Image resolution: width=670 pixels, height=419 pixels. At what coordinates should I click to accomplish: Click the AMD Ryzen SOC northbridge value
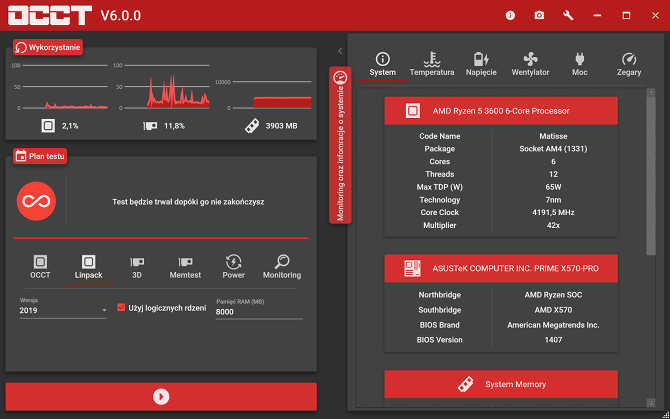553,295
